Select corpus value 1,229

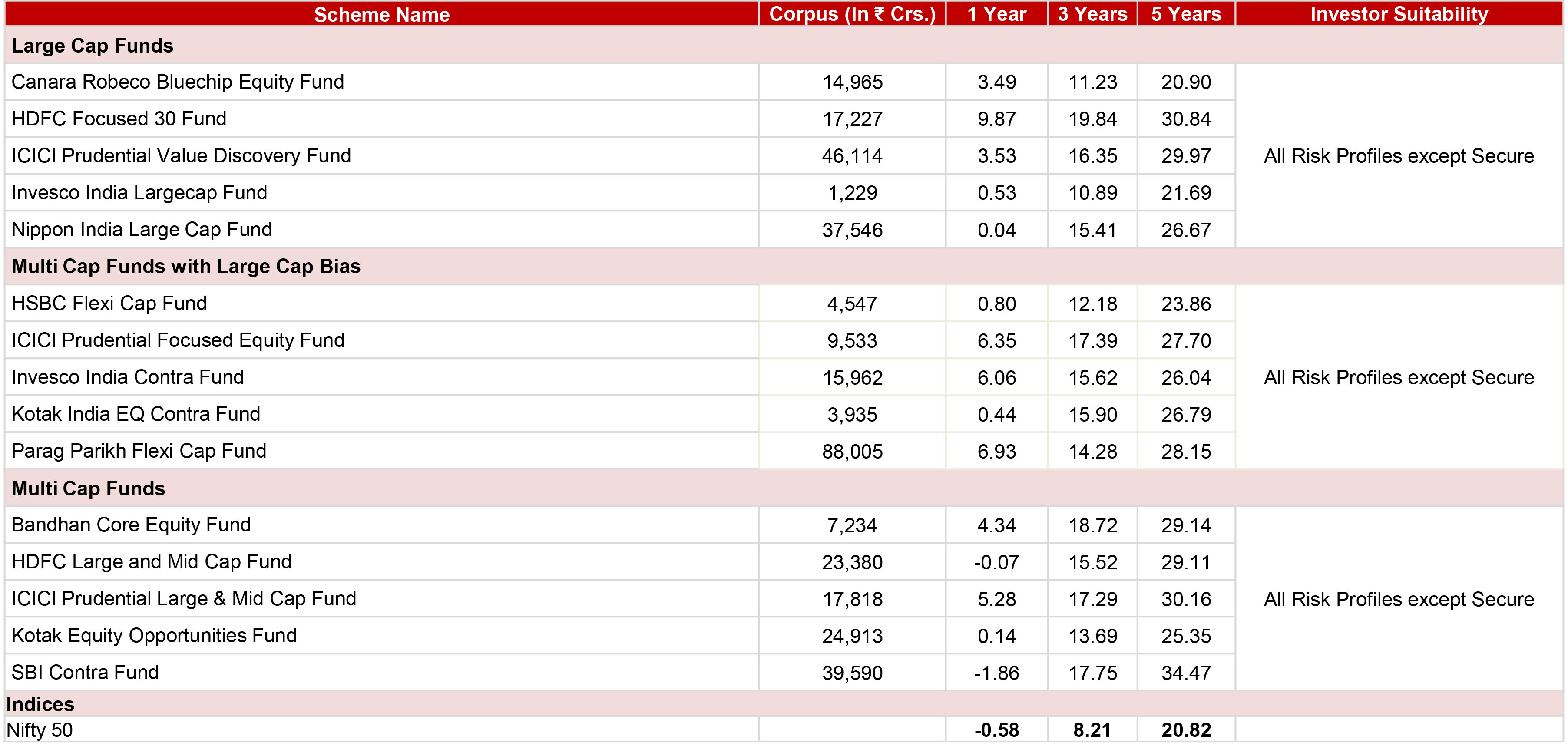tap(852, 193)
